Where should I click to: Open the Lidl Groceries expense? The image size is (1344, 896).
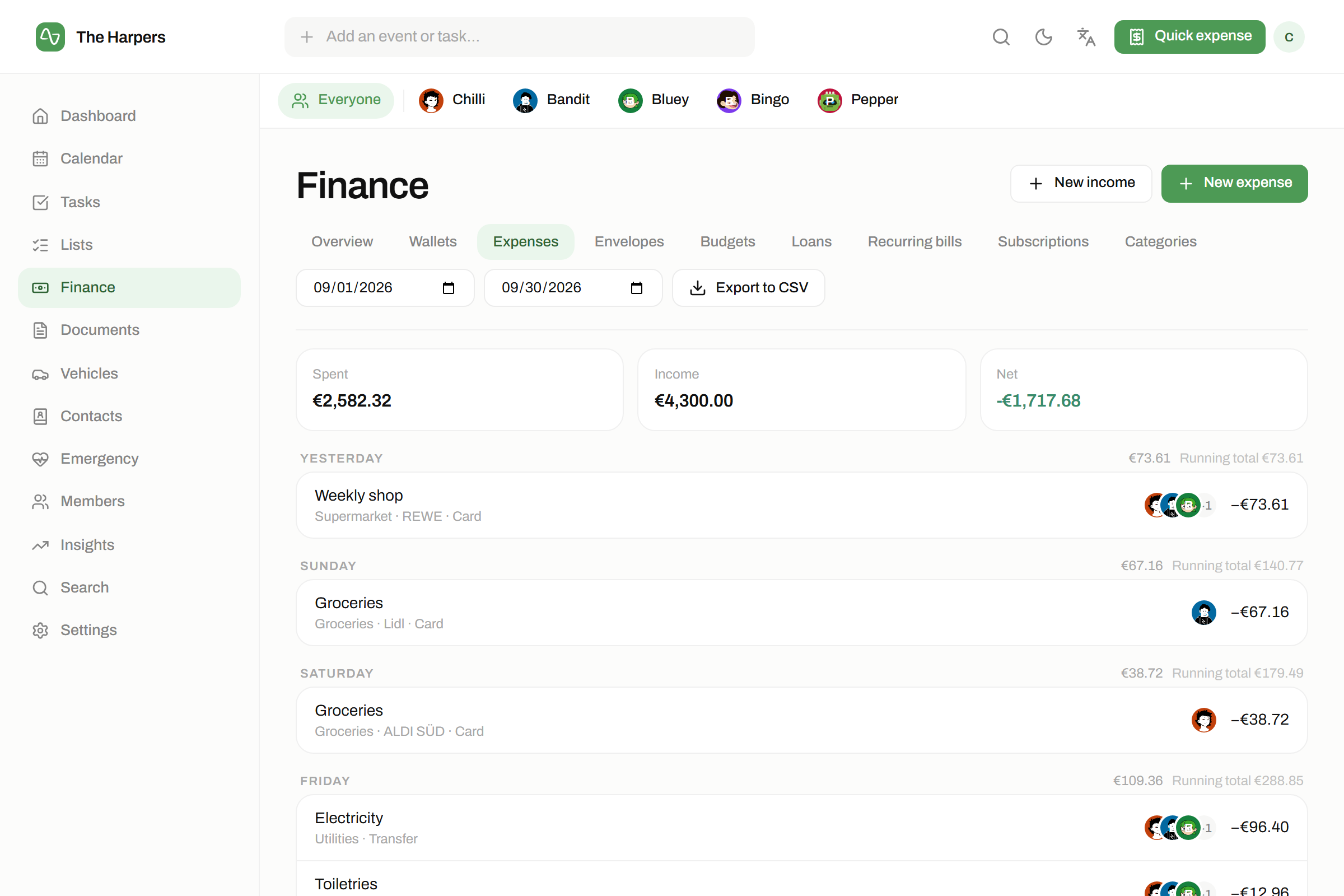pos(801,613)
